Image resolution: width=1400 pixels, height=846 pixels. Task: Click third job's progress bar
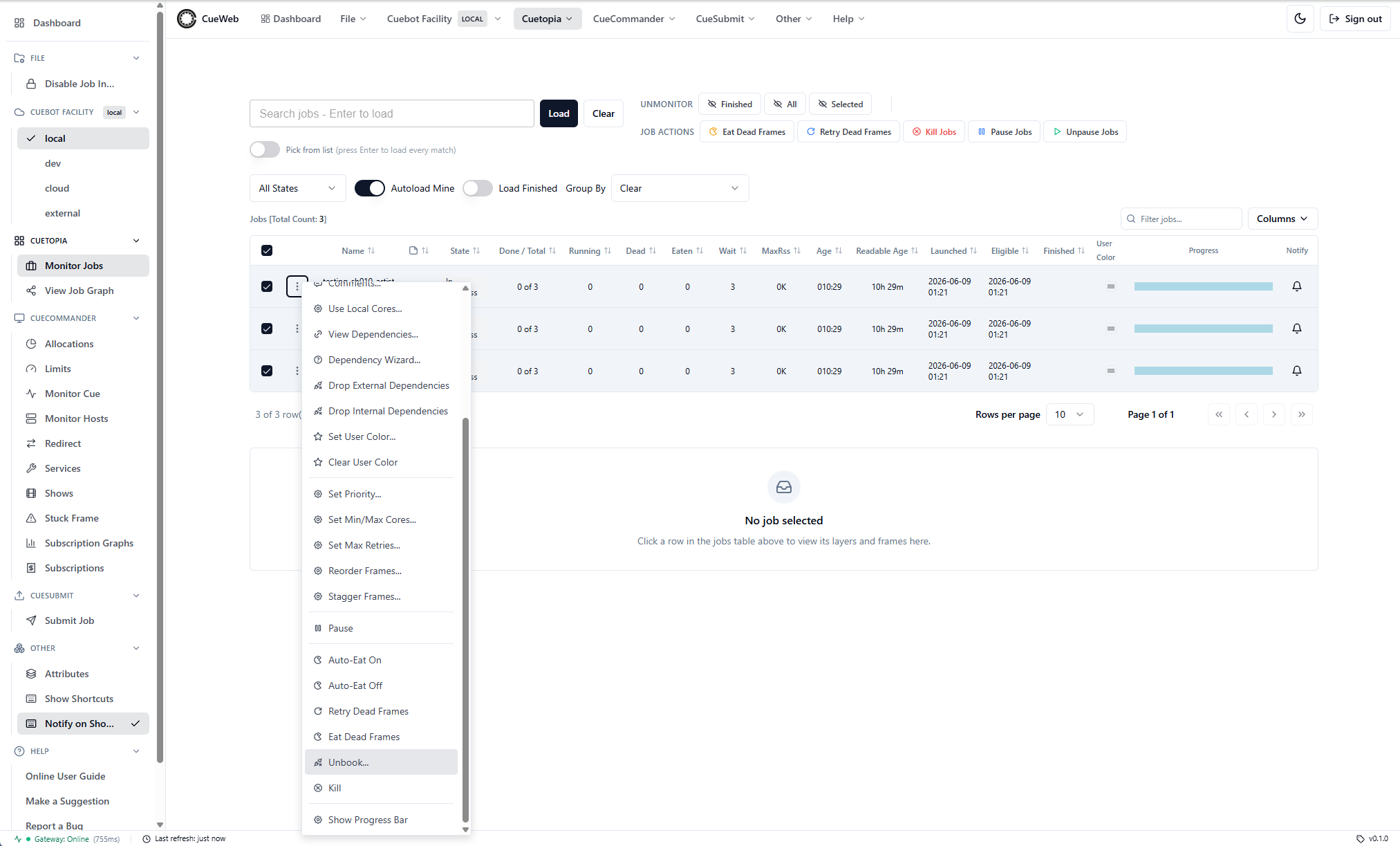1203,371
